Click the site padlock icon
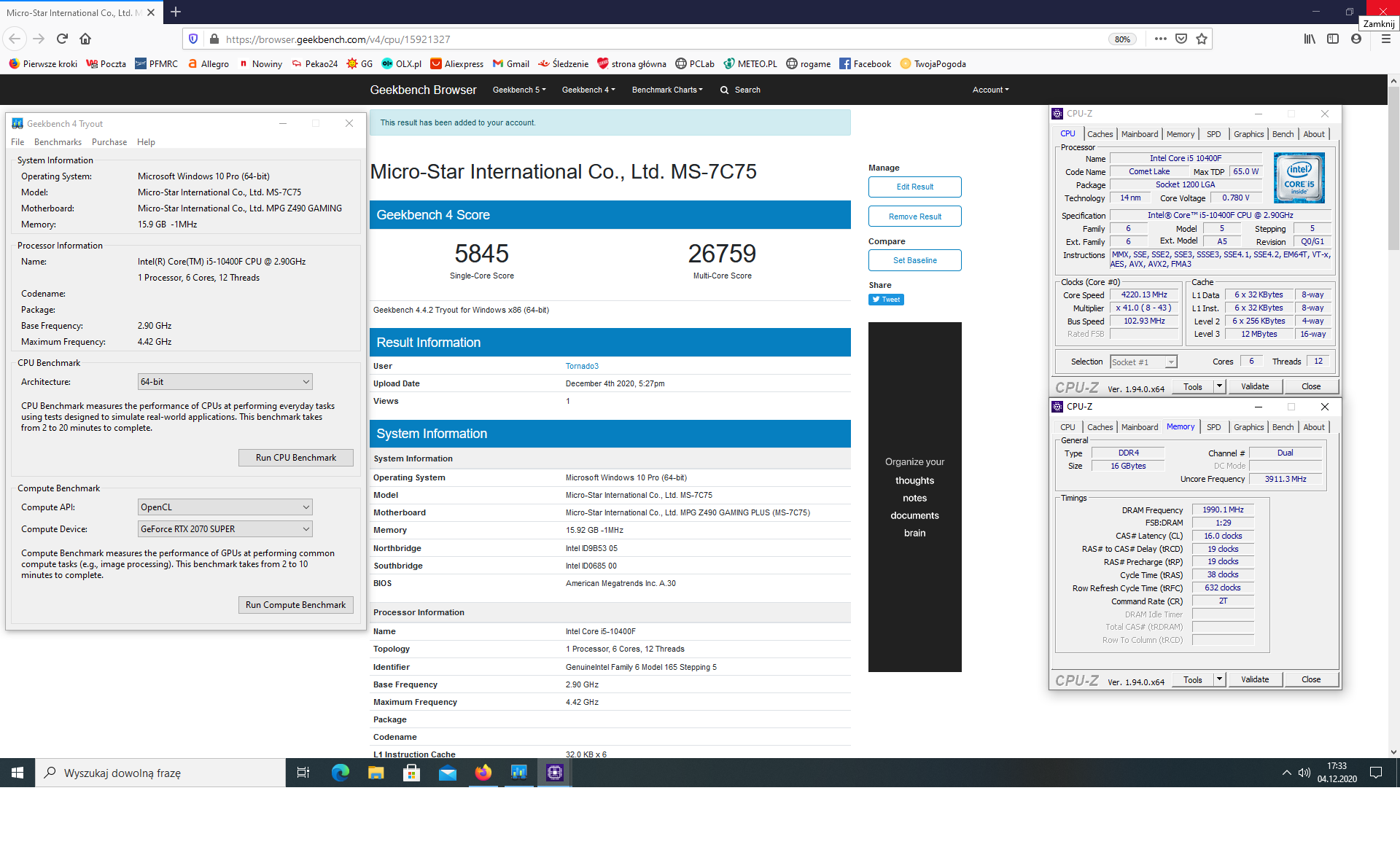The image size is (1400, 847). (214, 39)
